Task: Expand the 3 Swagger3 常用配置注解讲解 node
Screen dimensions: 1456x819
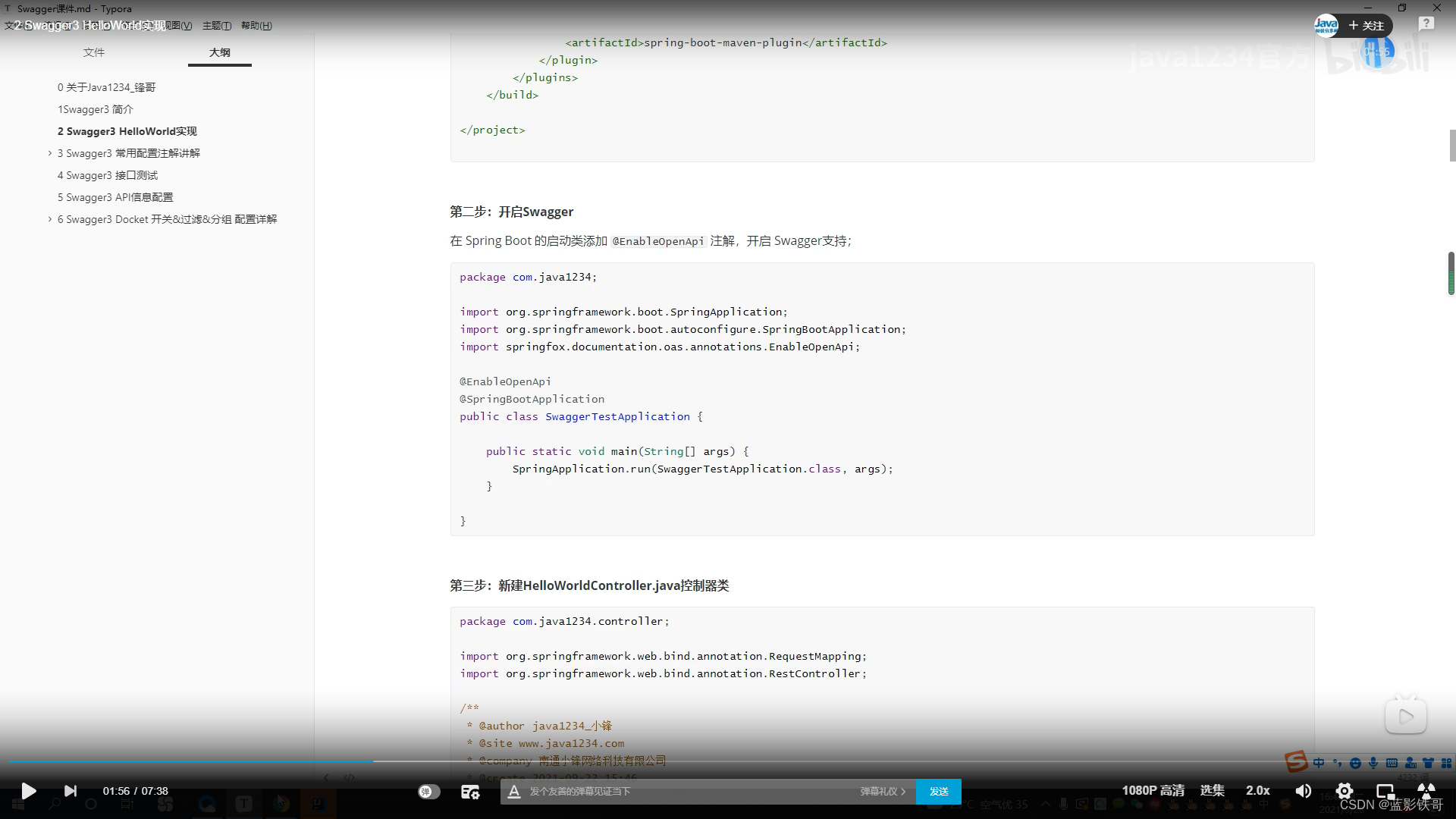Action: pyautogui.click(x=50, y=153)
